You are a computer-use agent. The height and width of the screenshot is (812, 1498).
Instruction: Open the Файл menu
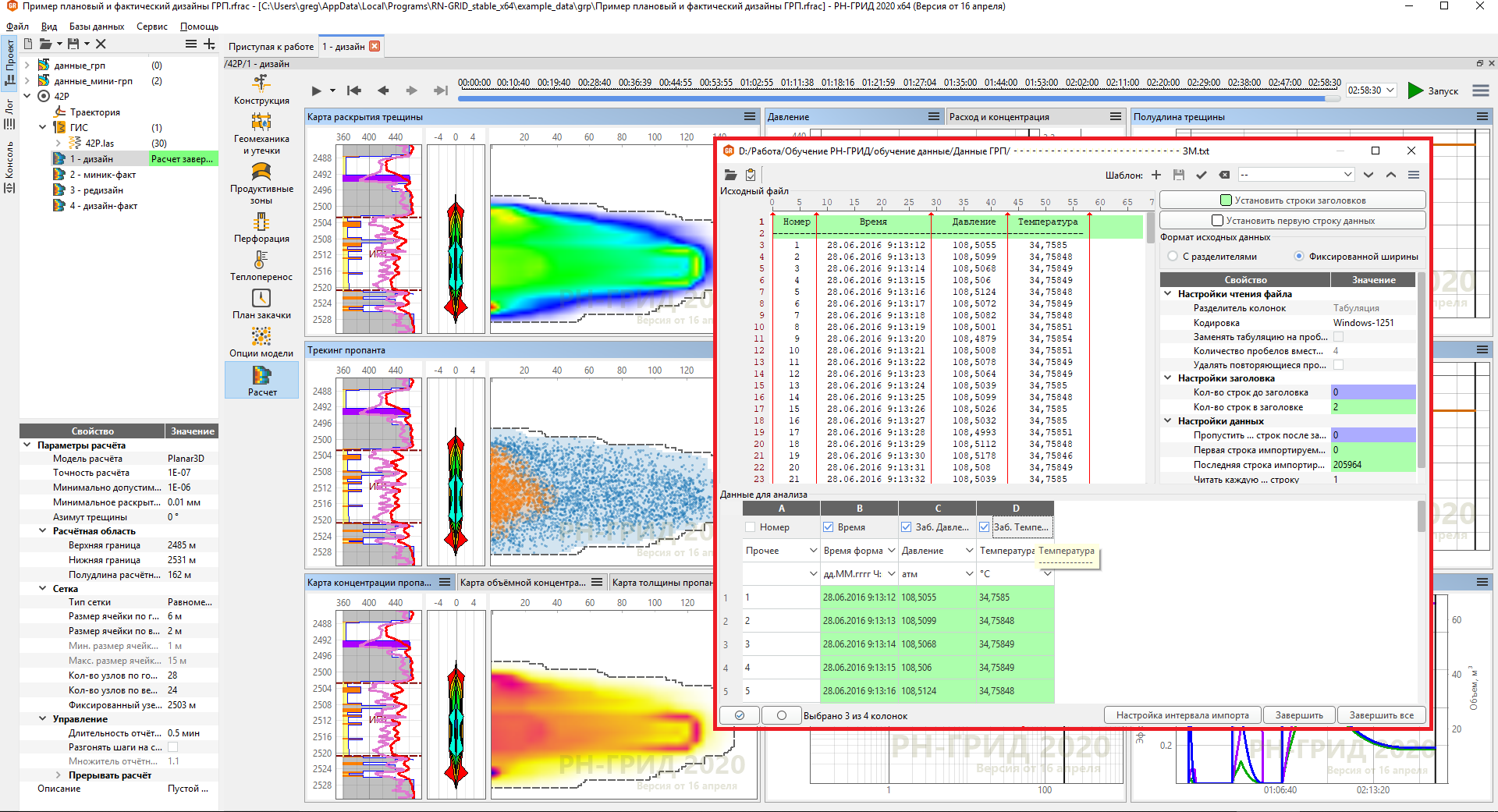(17, 27)
